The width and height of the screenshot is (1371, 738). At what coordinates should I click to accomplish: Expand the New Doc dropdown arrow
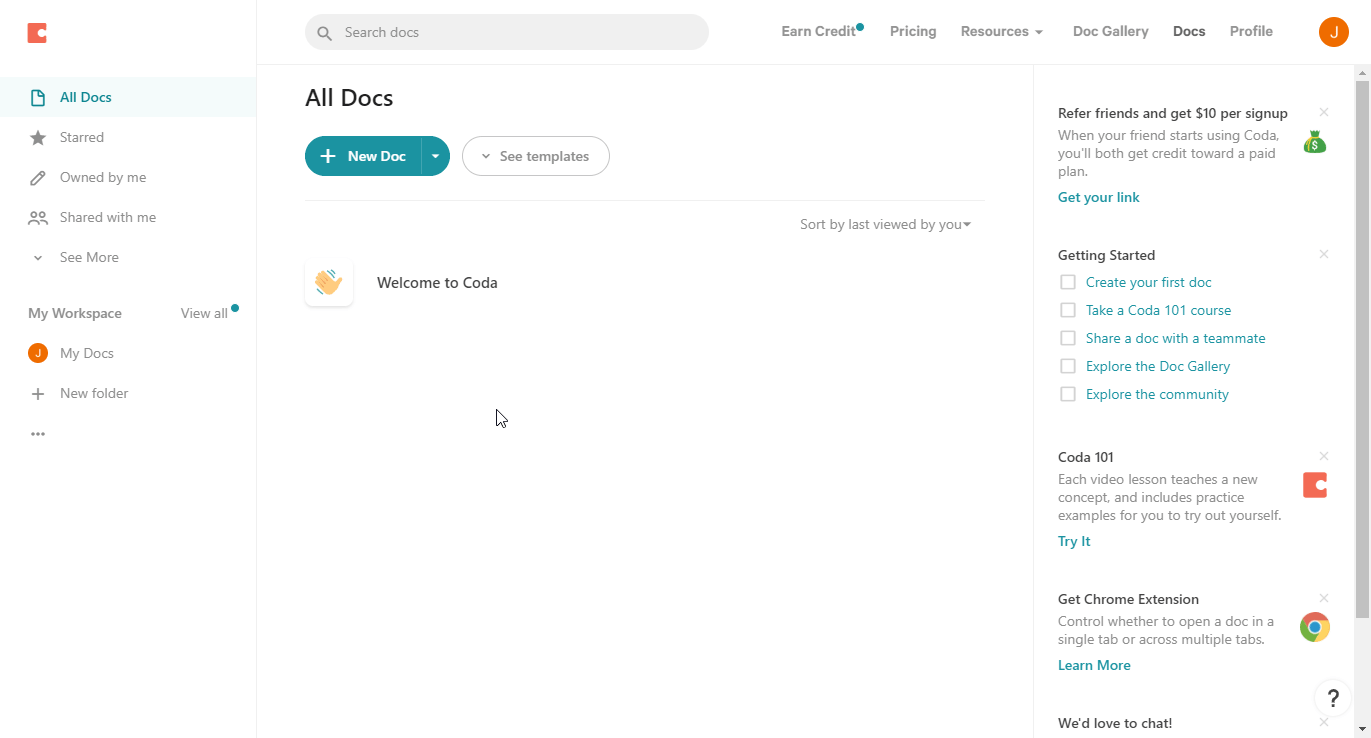(436, 156)
